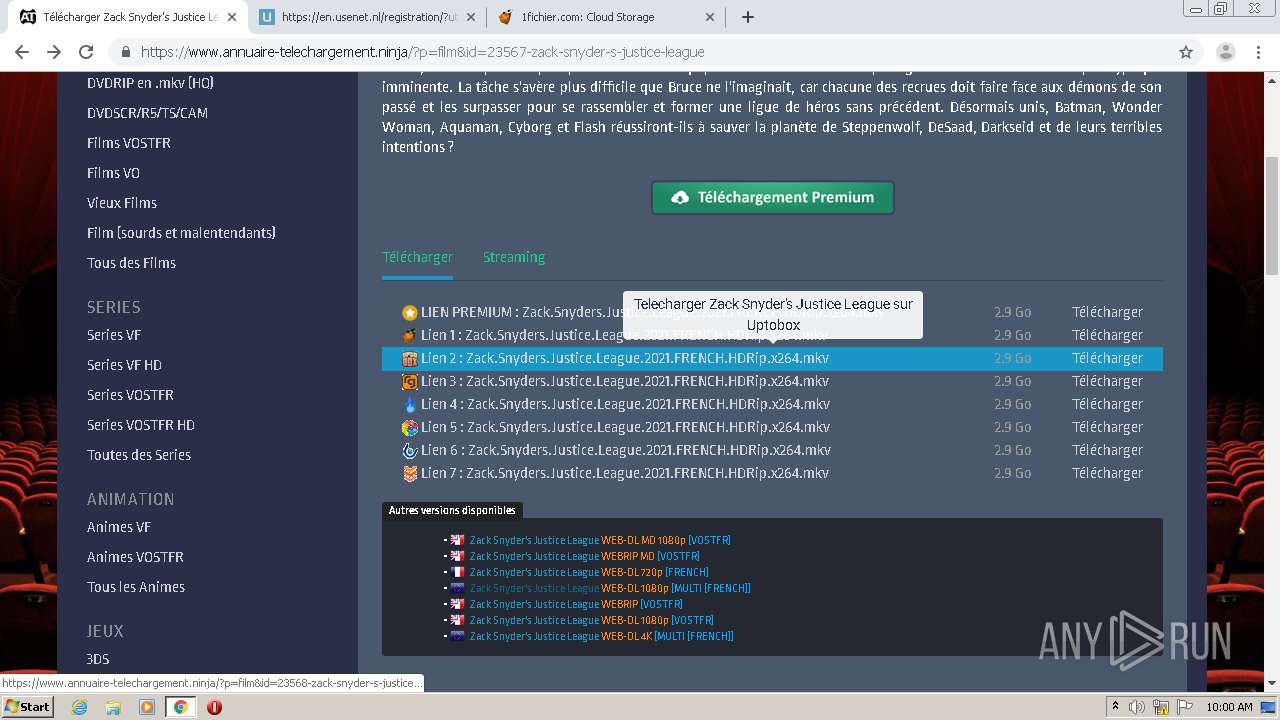Open the Streaming tab on the page
The width and height of the screenshot is (1280, 720).
coord(514,257)
